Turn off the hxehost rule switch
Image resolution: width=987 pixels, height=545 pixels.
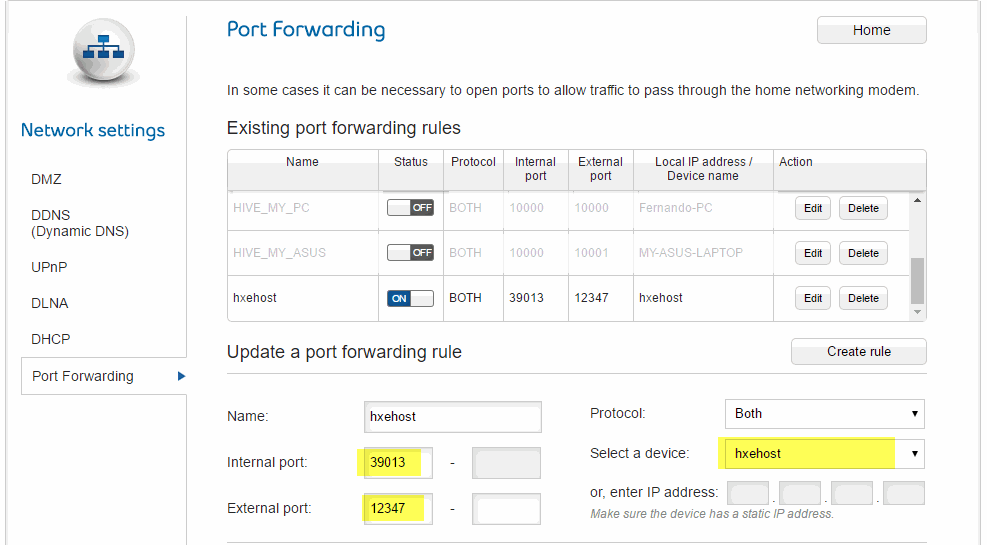point(410,298)
